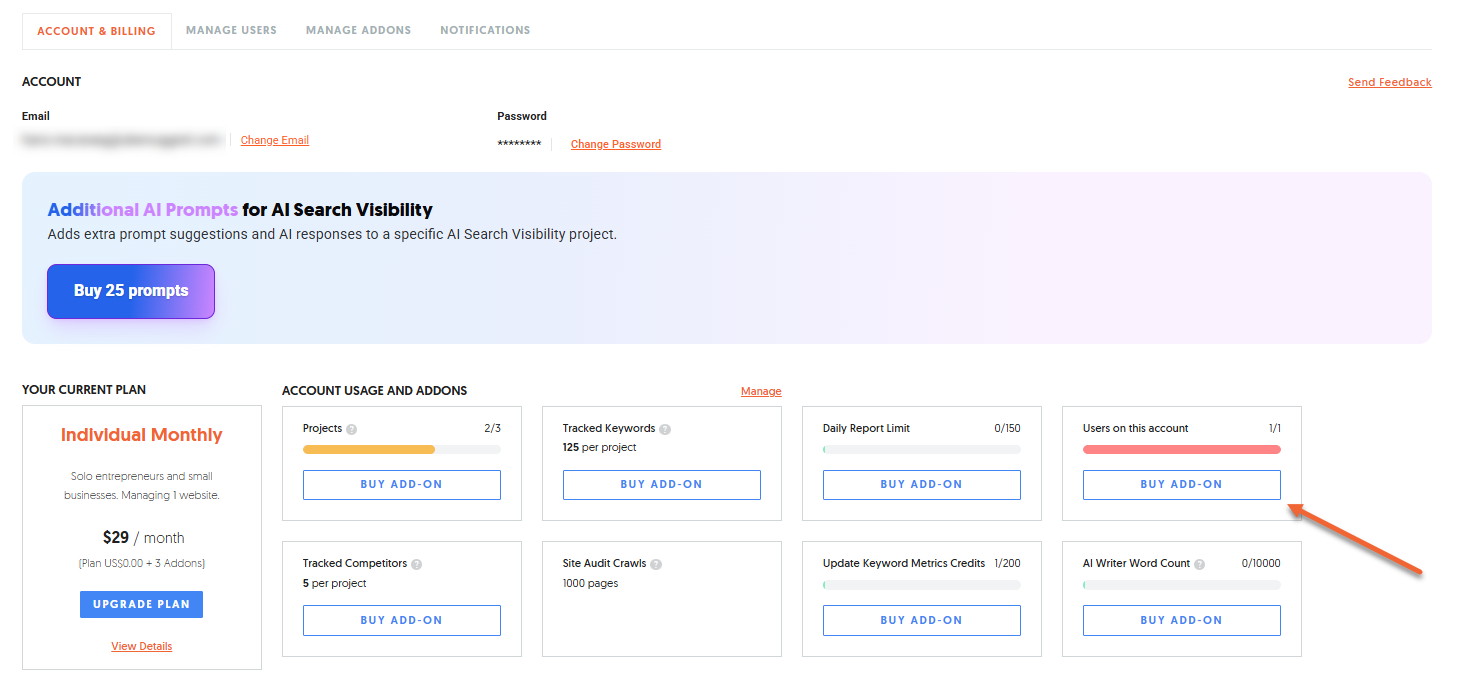
Task: Click the 0/150 daily report count
Action: [x=1007, y=428]
